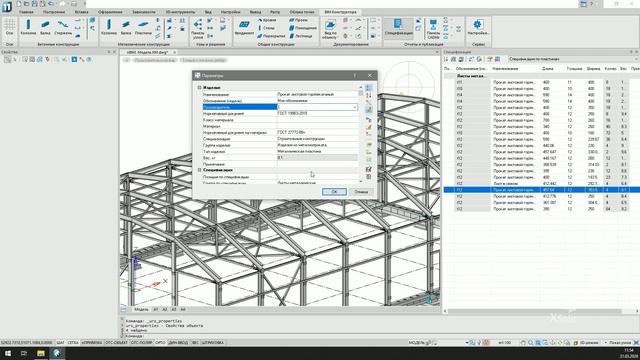Open Настройки in the Сервис group
Image resolution: width=640 pixels, height=360 pixels.
pos(478,27)
